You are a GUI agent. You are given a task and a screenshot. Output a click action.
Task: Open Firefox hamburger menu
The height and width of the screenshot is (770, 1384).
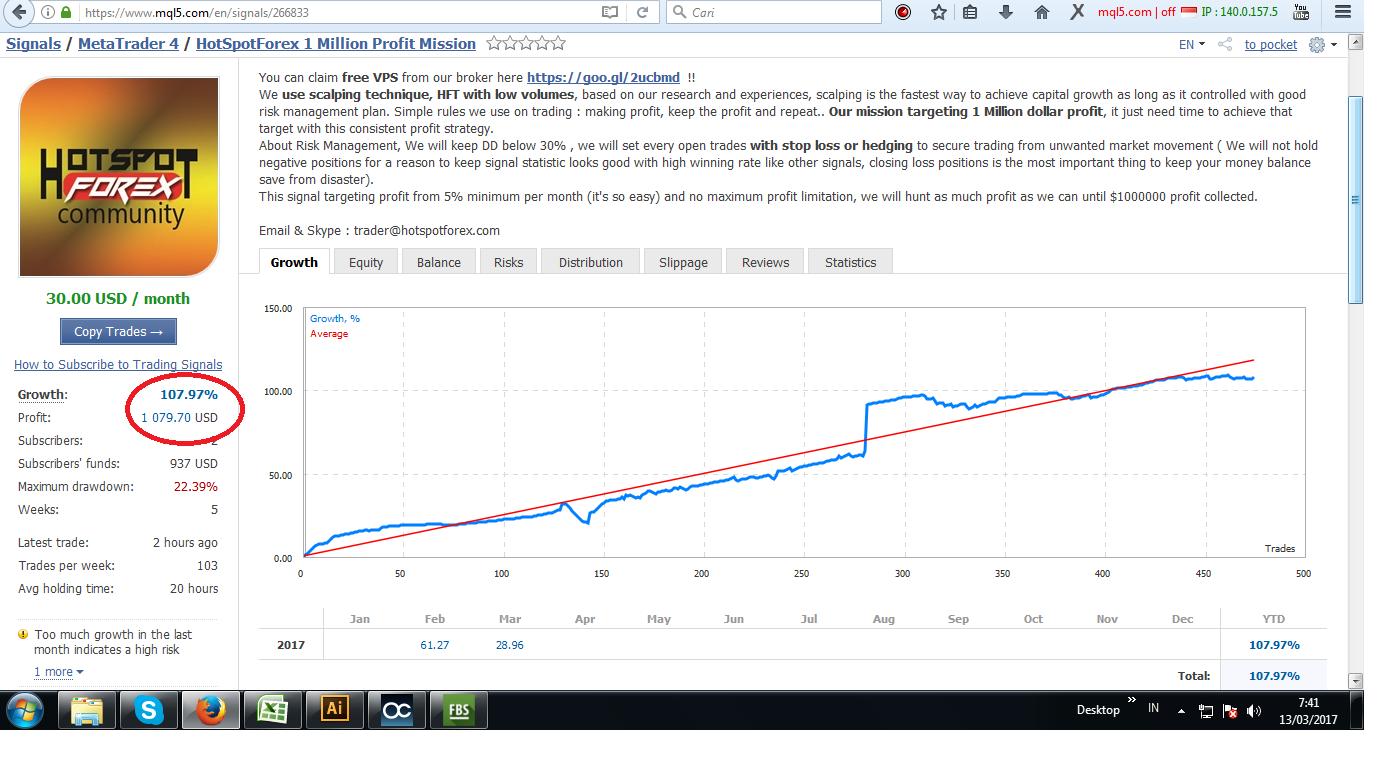(1341, 13)
